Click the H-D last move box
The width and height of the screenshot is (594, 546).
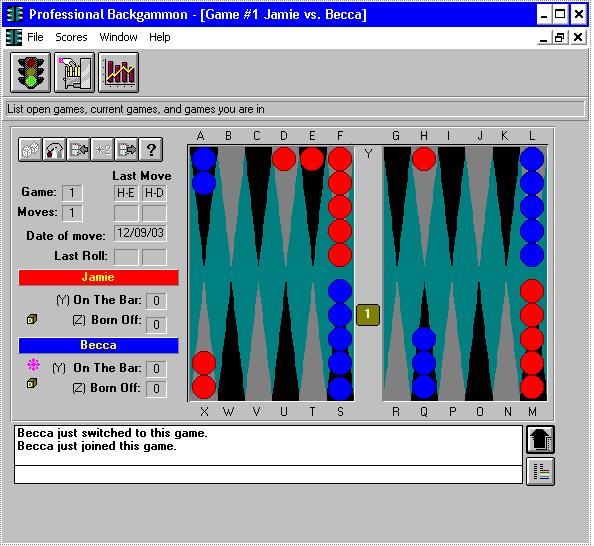(x=154, y=193)
